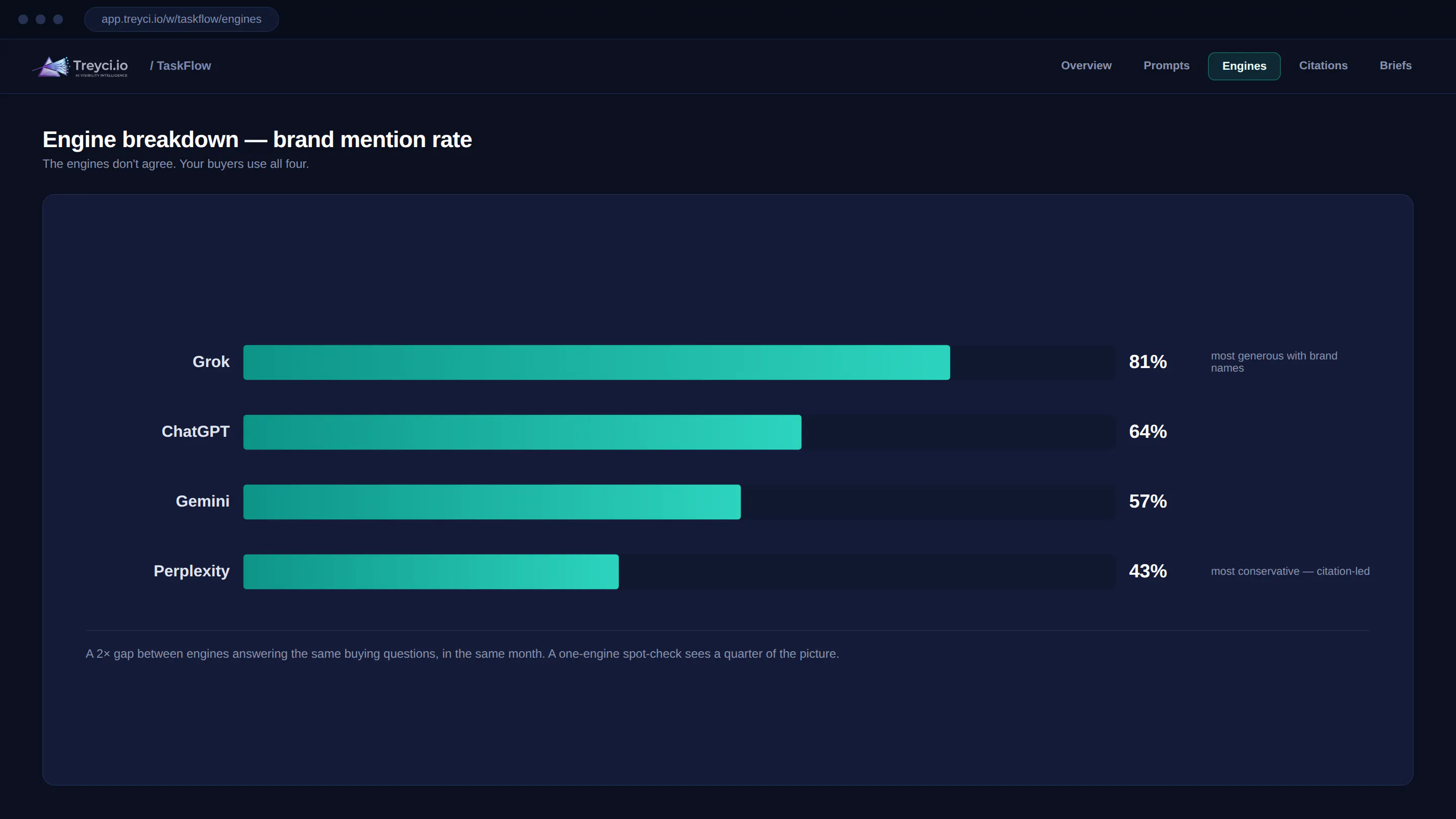This screenshot has height=819, width=1456.
Task: Click the 43% value for Perplexity
Action: [1148, 571]
